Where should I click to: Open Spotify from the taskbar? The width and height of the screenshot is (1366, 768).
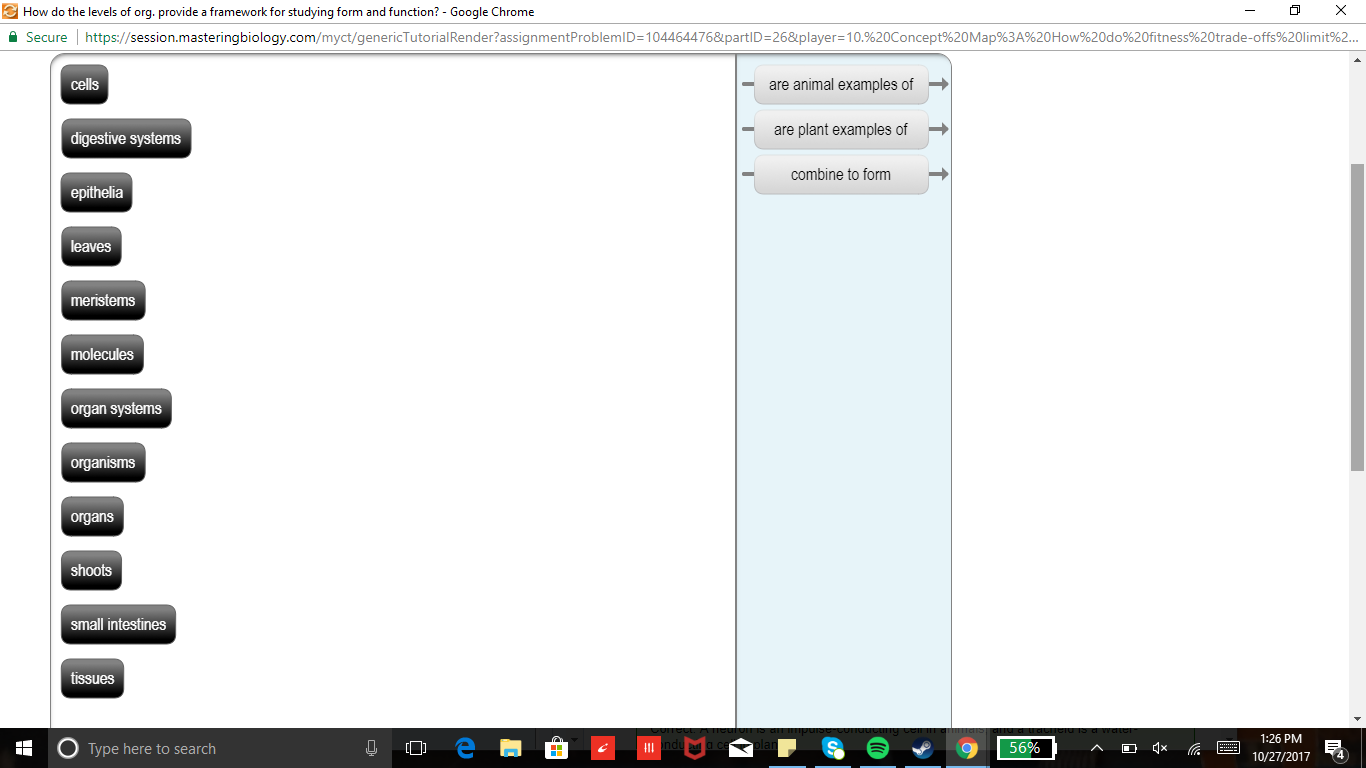[878, 748]
